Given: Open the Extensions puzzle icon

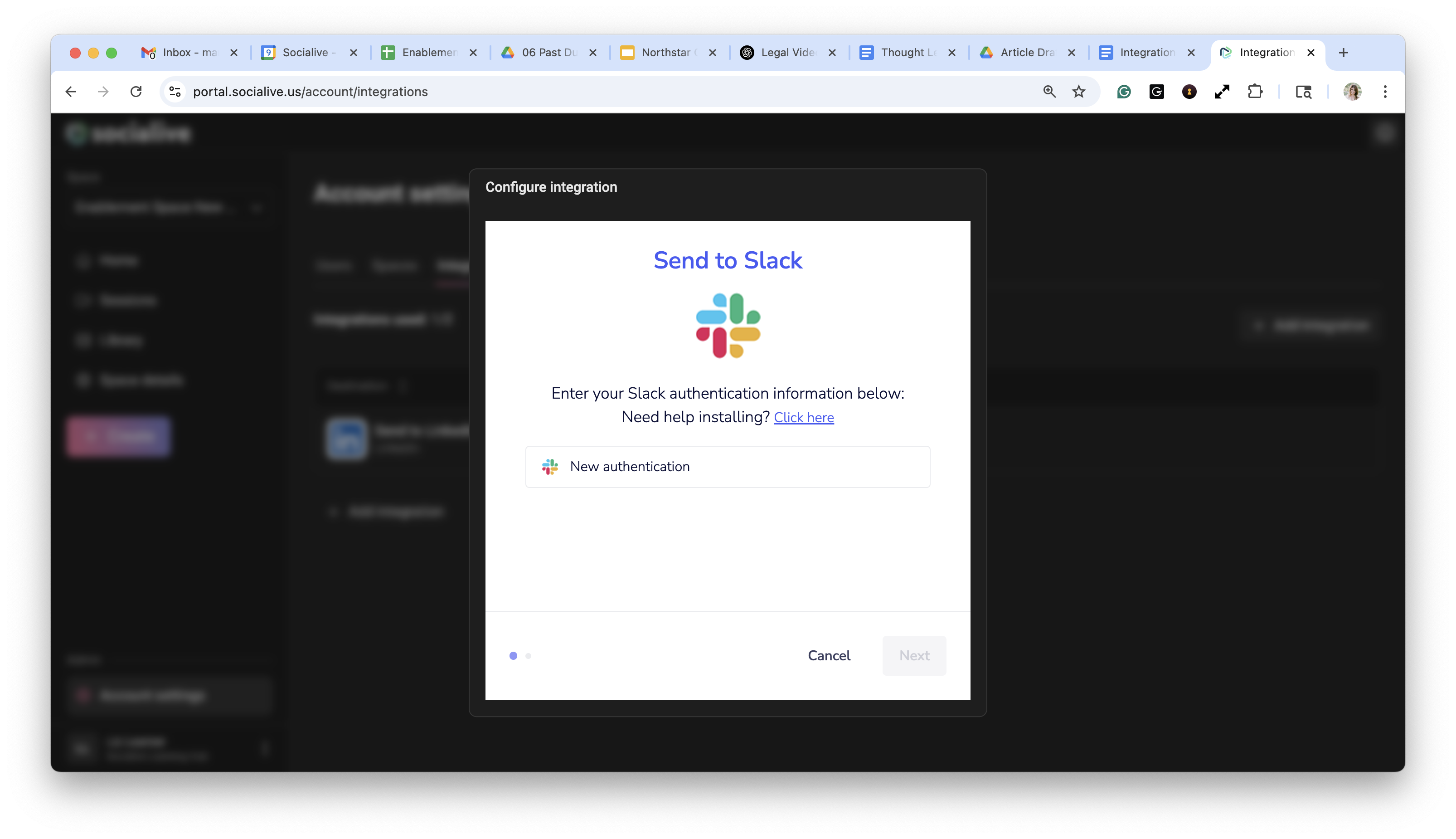Looking at the screenshot, I should click(x=1254, y=92).
